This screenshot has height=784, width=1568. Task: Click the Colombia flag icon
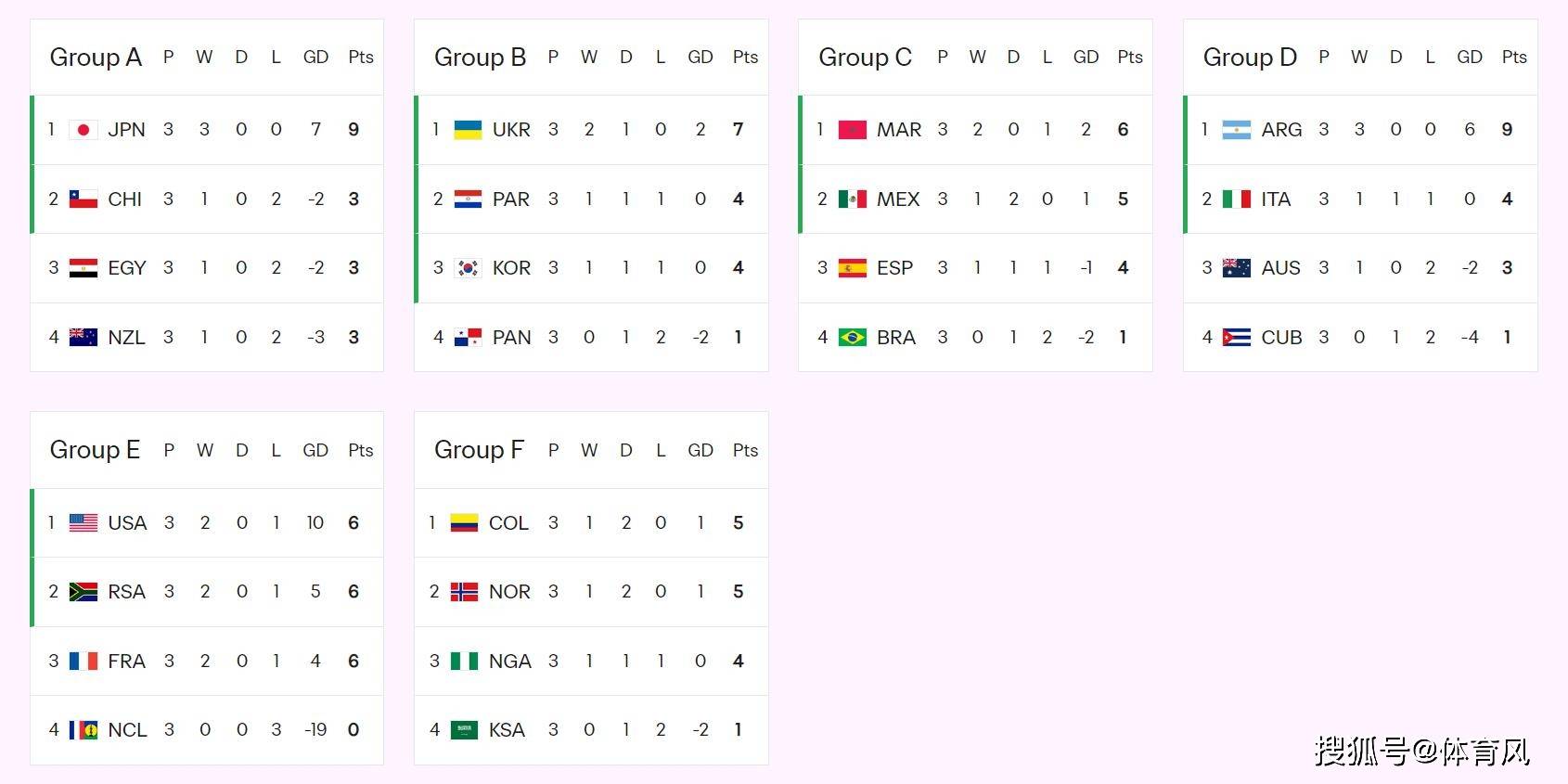click(464, 523)
